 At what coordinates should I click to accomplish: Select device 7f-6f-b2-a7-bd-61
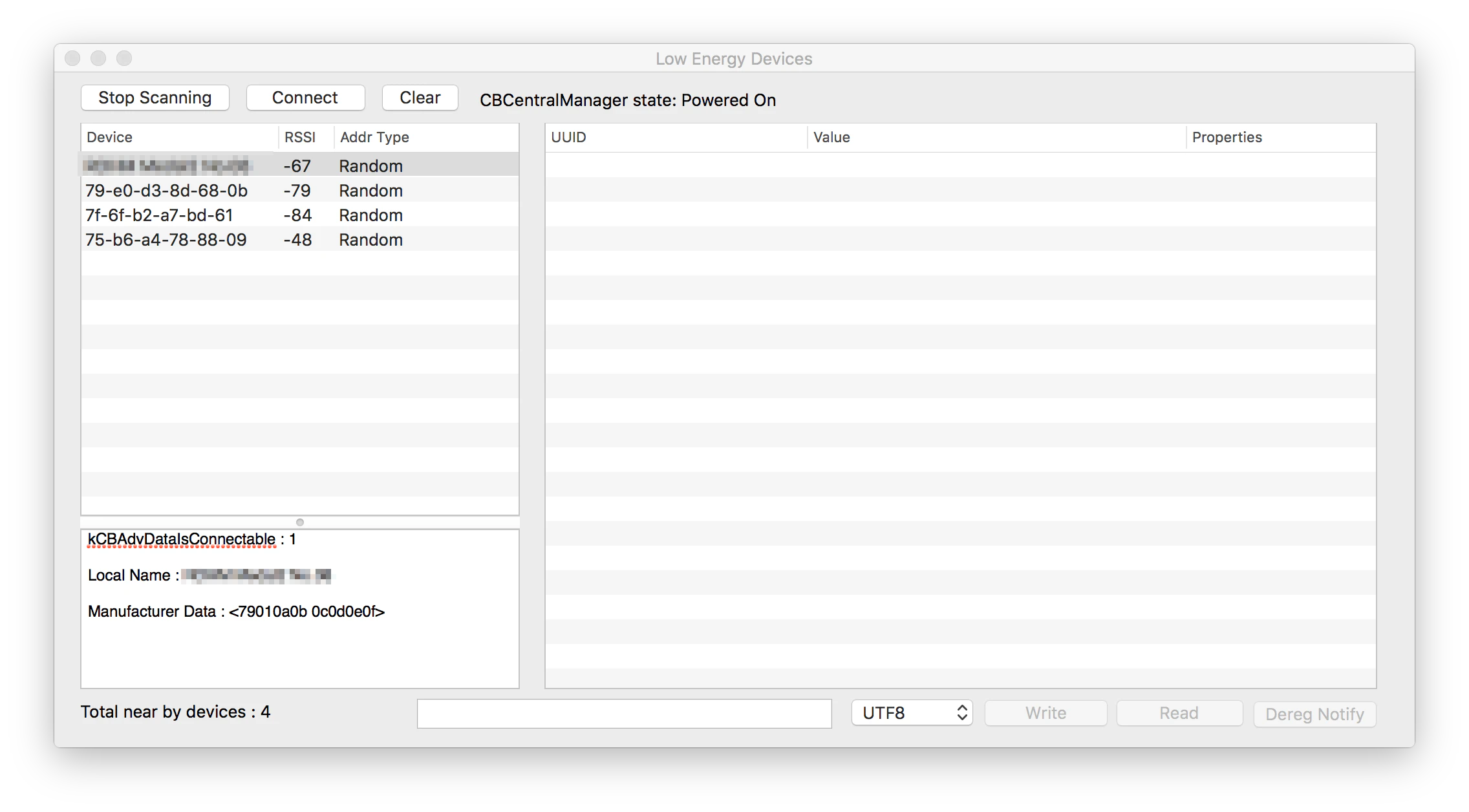(x=300, y=215)
